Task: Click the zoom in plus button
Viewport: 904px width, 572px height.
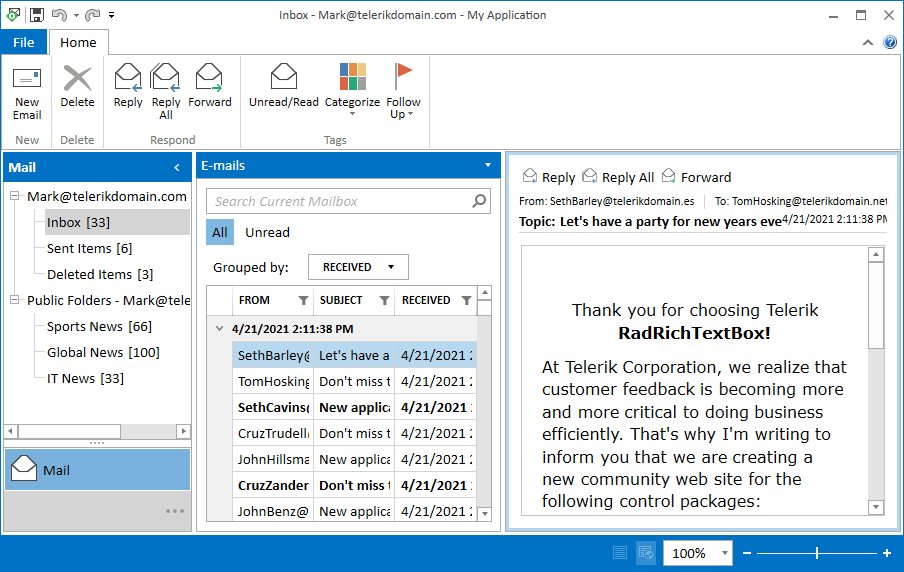Action: point(887,553)
